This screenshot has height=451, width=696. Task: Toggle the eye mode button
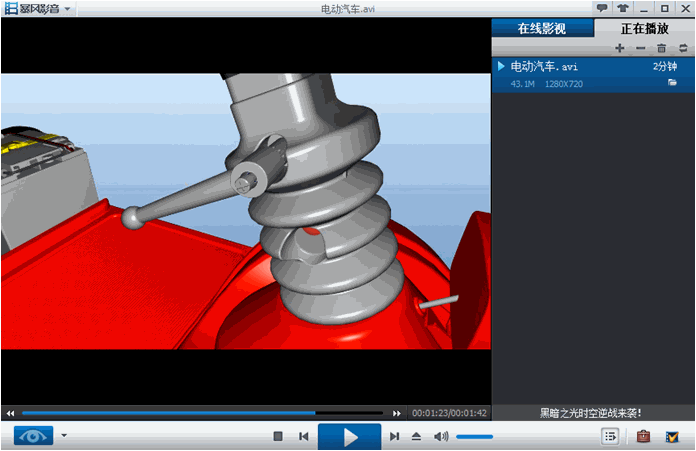33,436
